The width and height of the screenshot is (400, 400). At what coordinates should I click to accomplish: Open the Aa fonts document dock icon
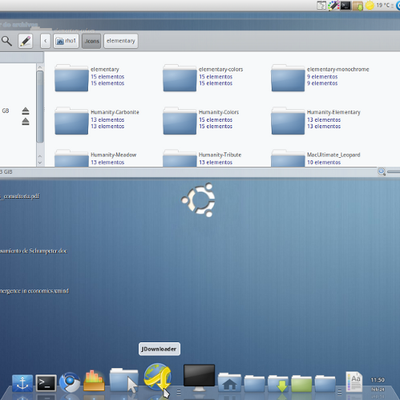tap(354, 381)
